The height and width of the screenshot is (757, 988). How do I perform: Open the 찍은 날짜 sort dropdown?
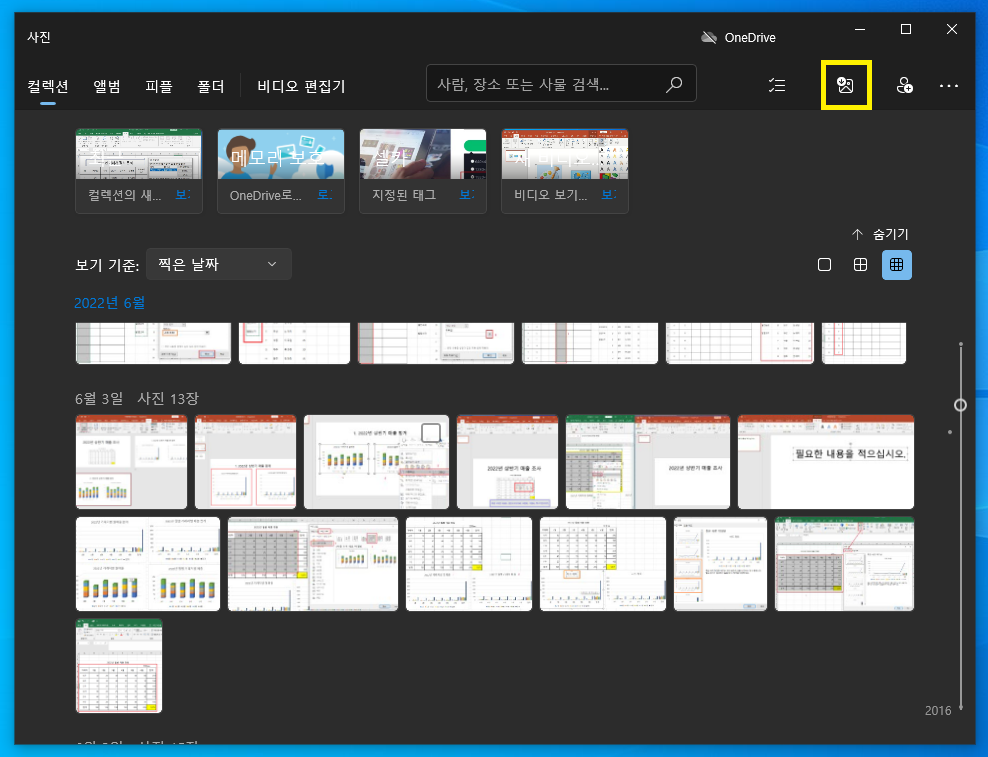(219, 264)
